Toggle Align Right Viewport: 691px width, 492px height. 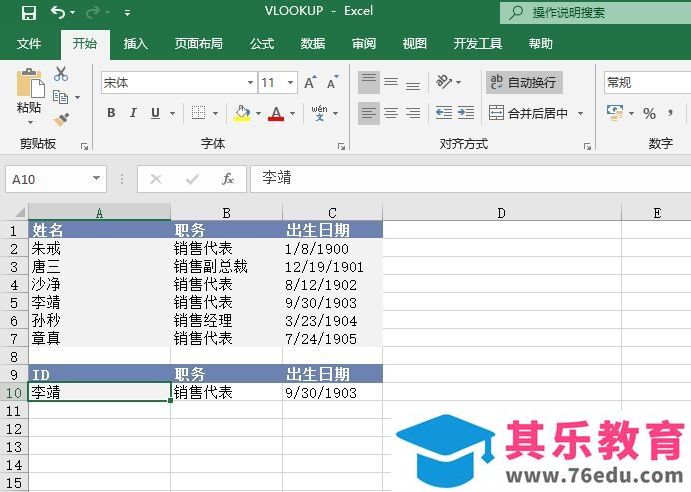413,113
